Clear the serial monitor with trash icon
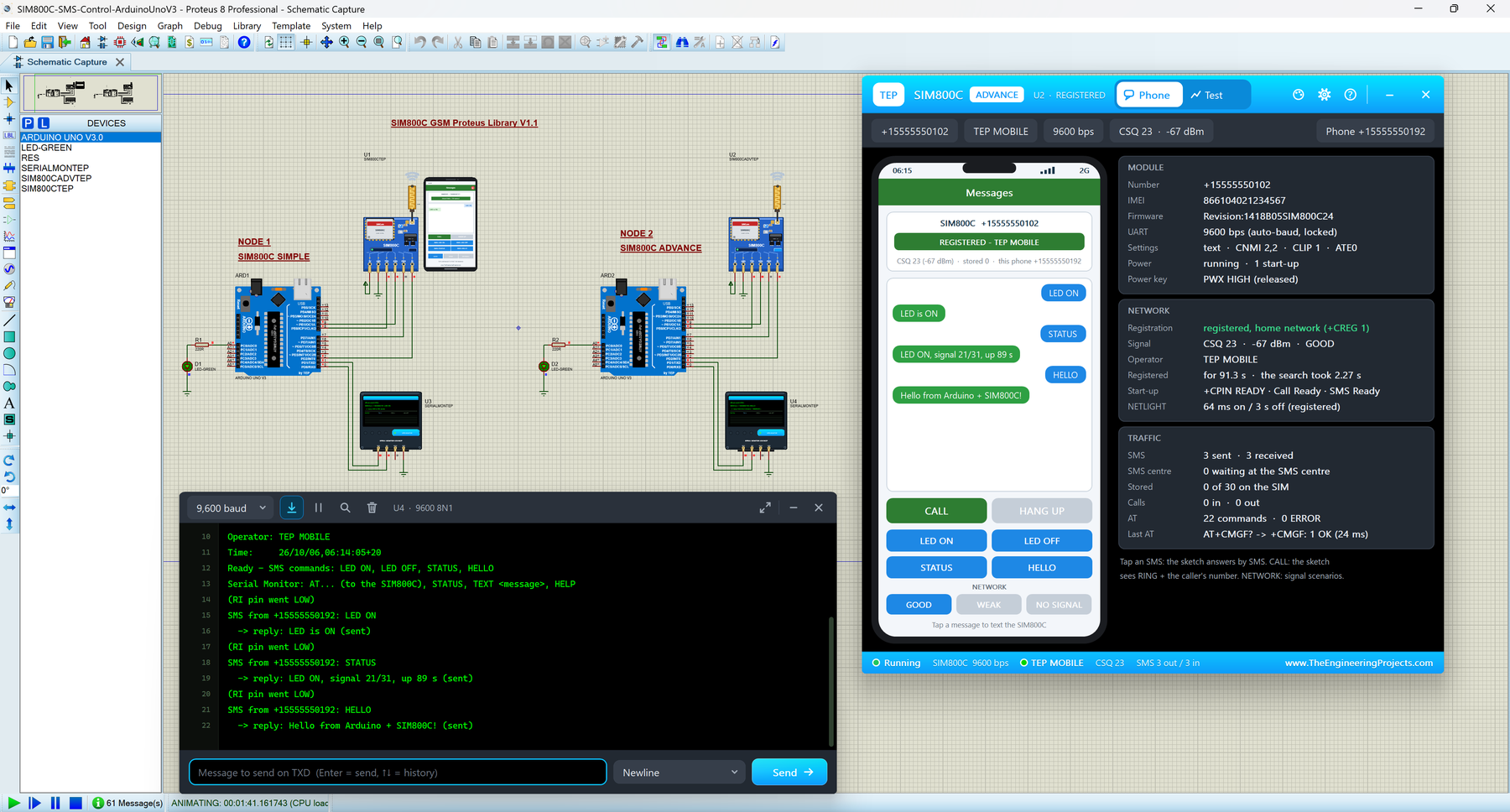The width and height of the screenshot is (1510, 812). tap(372, 507)
